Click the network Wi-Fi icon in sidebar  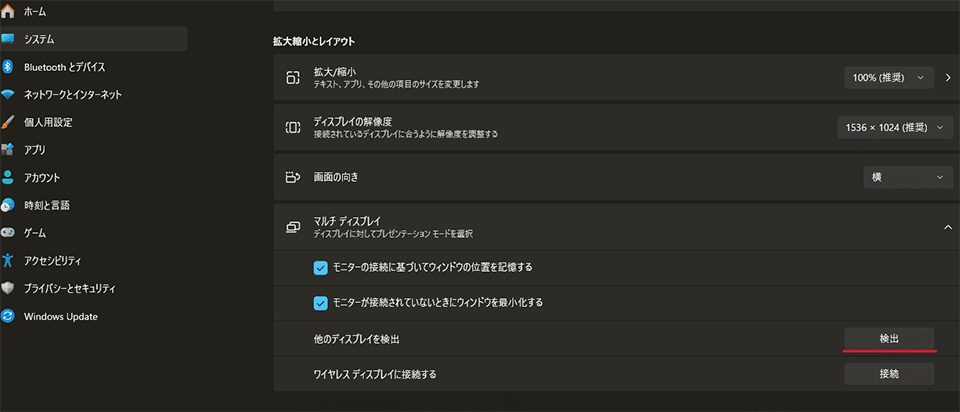(x=7, y=95)
